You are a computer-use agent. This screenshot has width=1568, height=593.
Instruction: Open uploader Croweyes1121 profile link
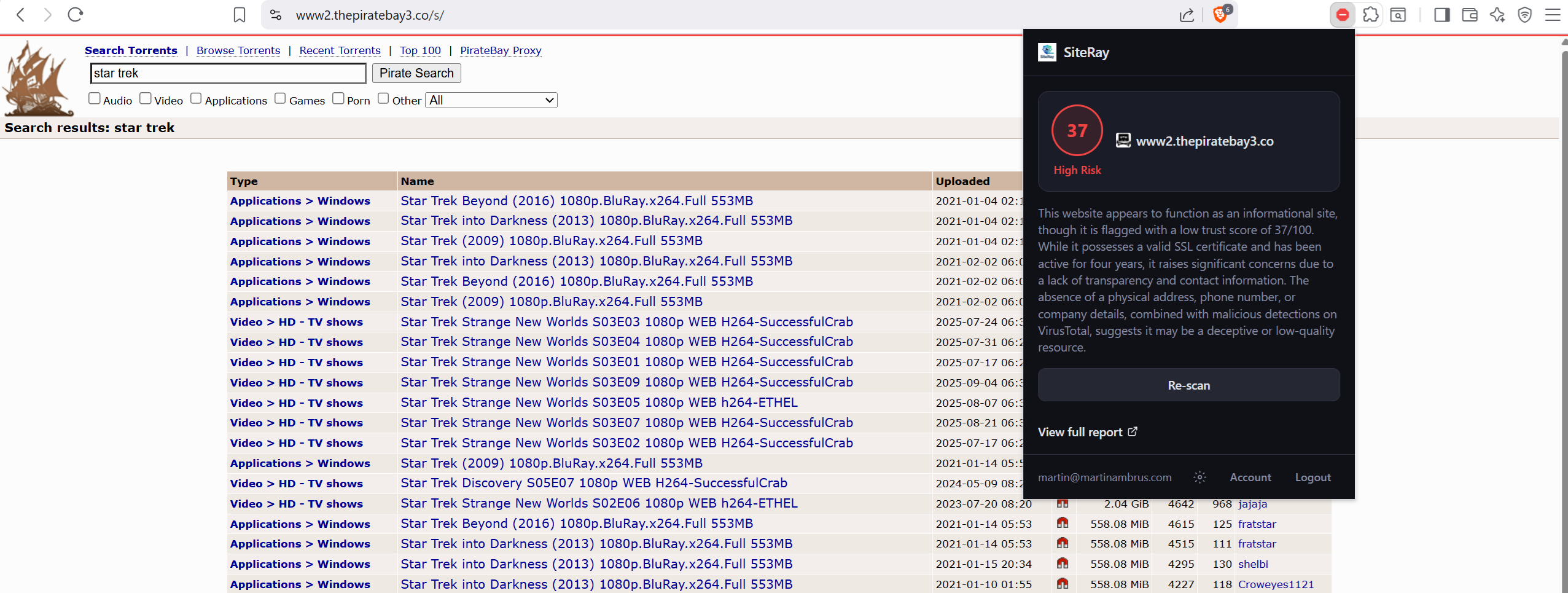[x=1276, y=584]
